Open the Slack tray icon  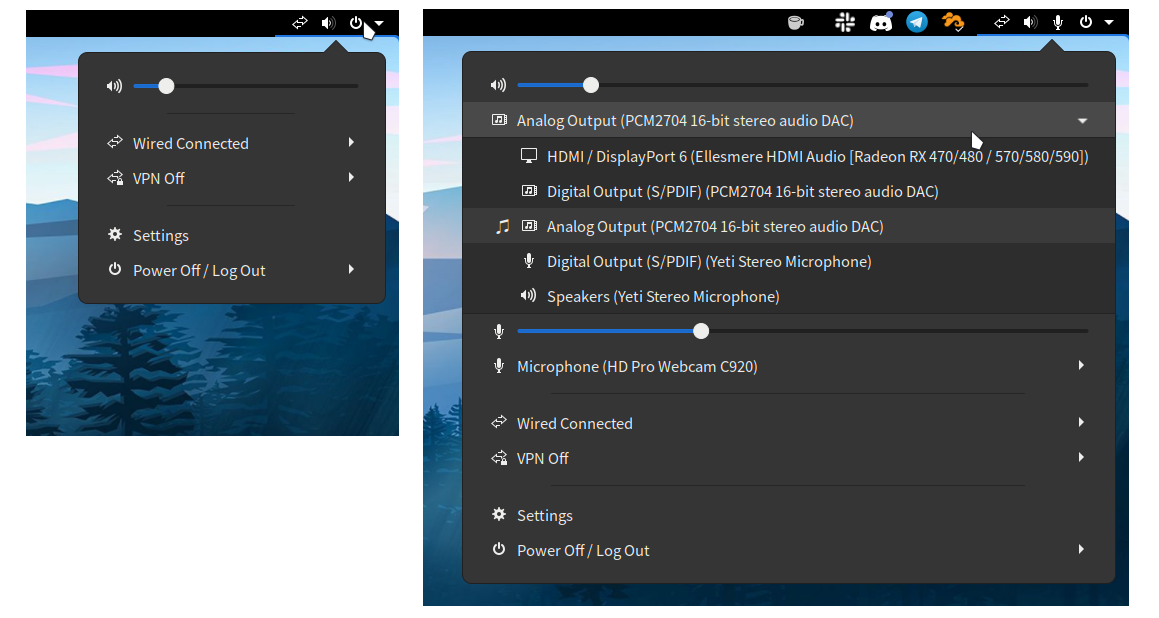tap(845, 22)
